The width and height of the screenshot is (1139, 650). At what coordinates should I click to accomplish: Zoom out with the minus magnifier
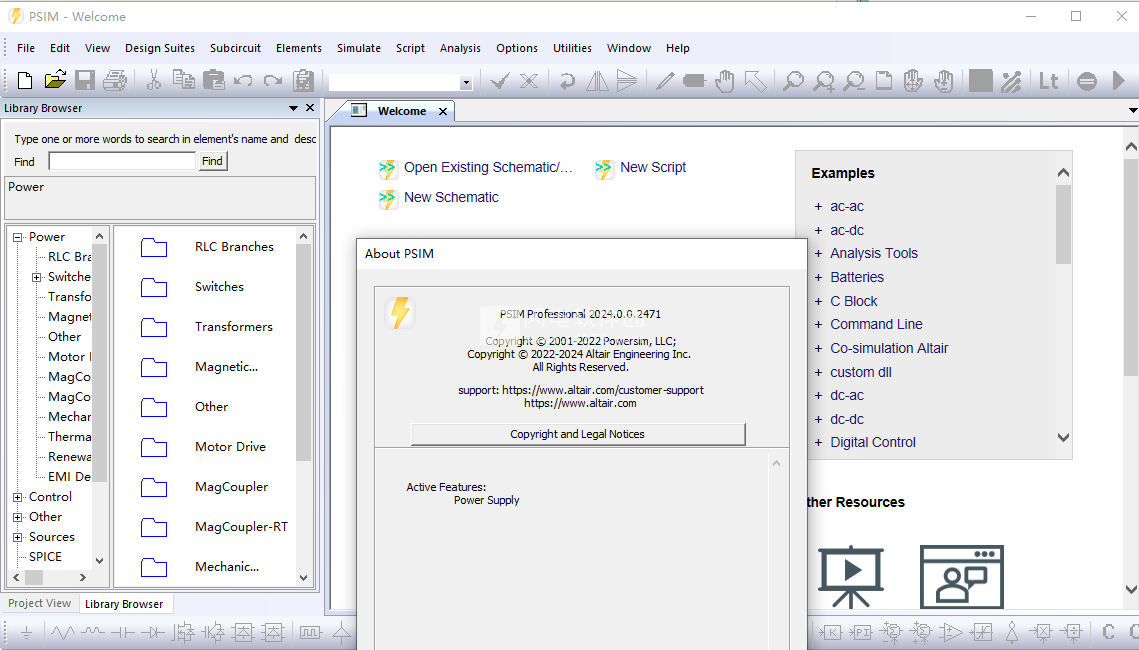[x=854, y=81]
